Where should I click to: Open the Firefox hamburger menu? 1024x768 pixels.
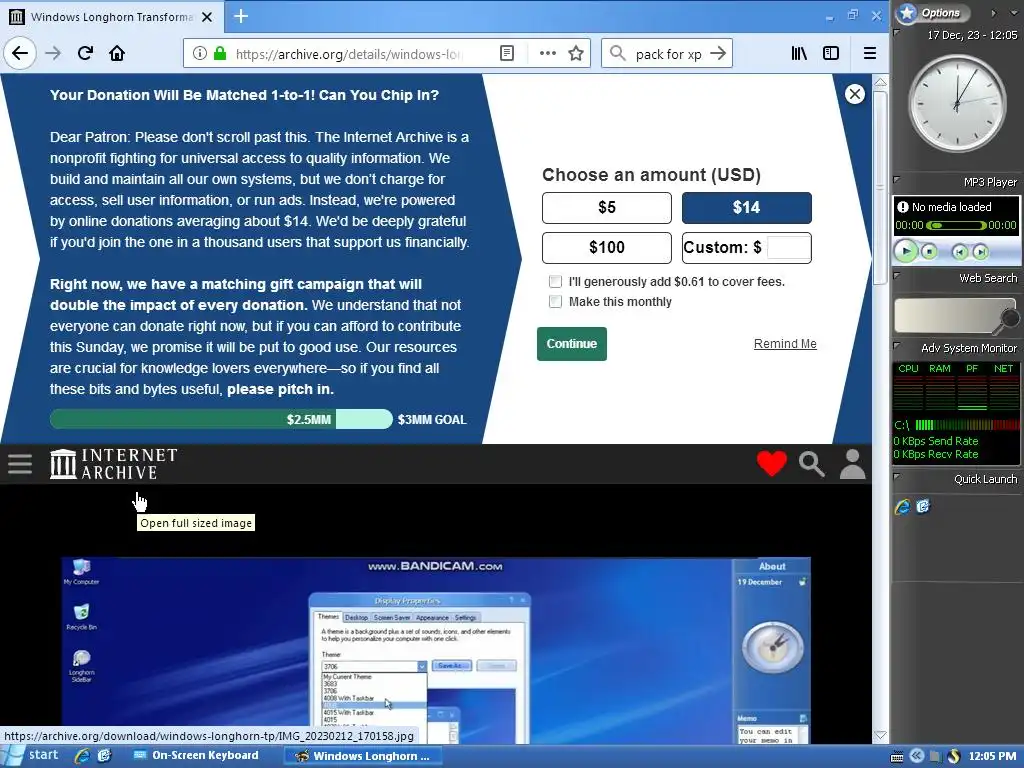coord(870,54)
